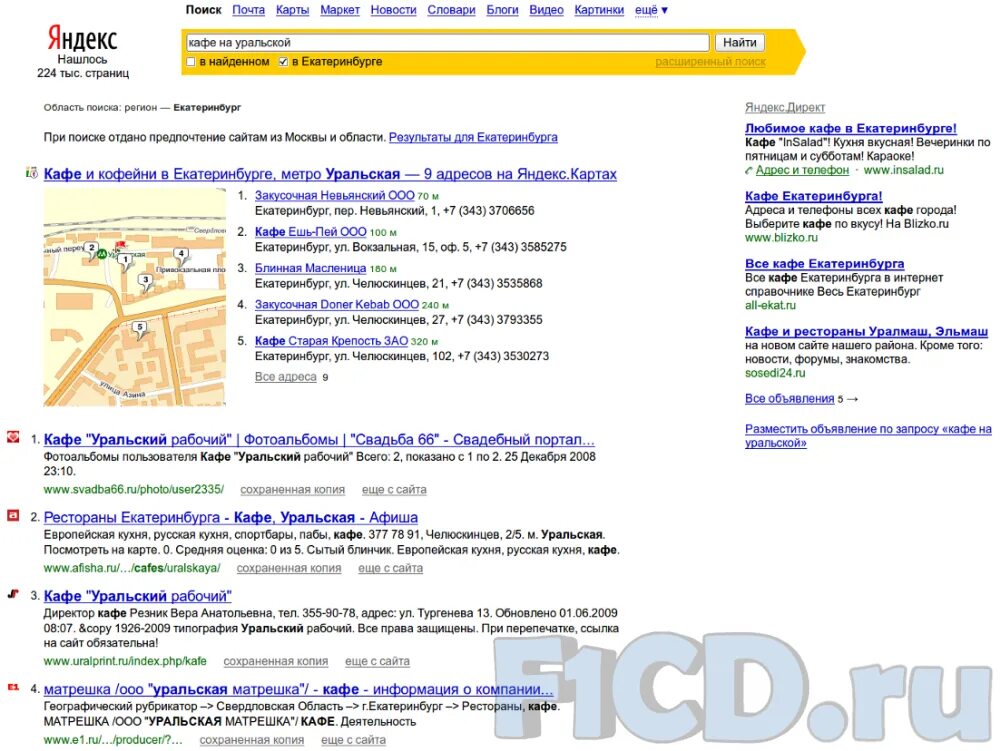Click the favicon beside the uralprint result 3
Screen dimensions: 1000x751
(x=13, y=594)
